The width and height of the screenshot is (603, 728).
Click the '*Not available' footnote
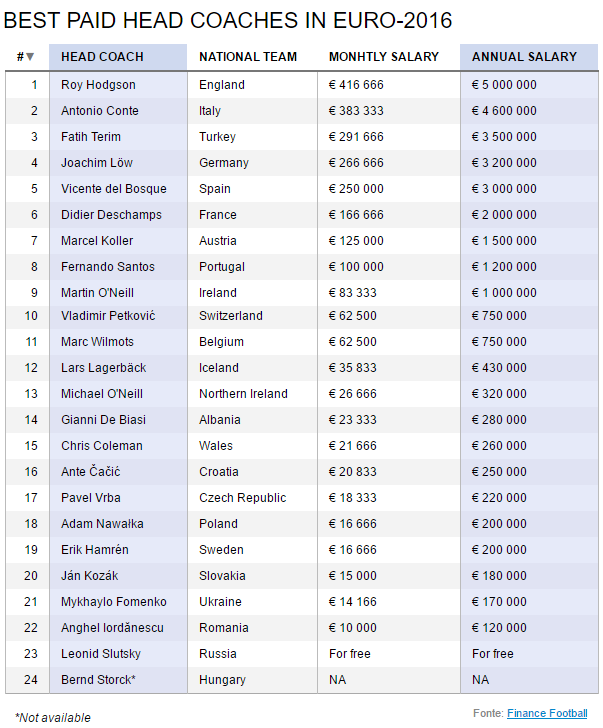(53, 718)
